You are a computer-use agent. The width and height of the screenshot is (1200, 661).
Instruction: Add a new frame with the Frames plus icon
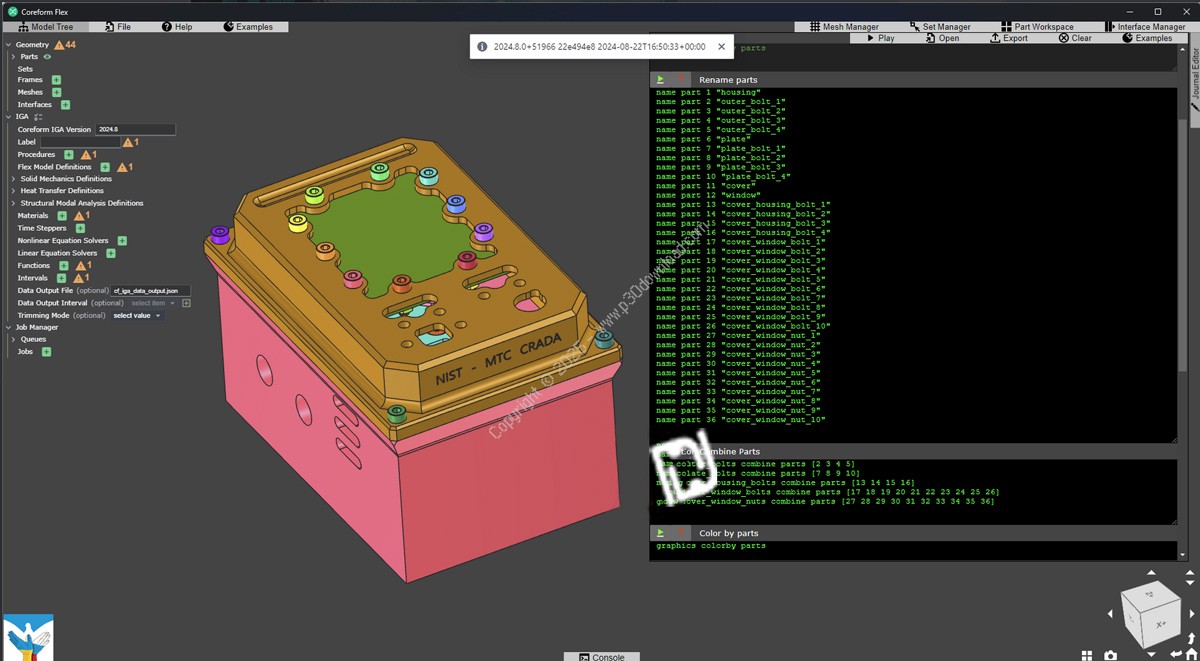[x=56, y=80]
